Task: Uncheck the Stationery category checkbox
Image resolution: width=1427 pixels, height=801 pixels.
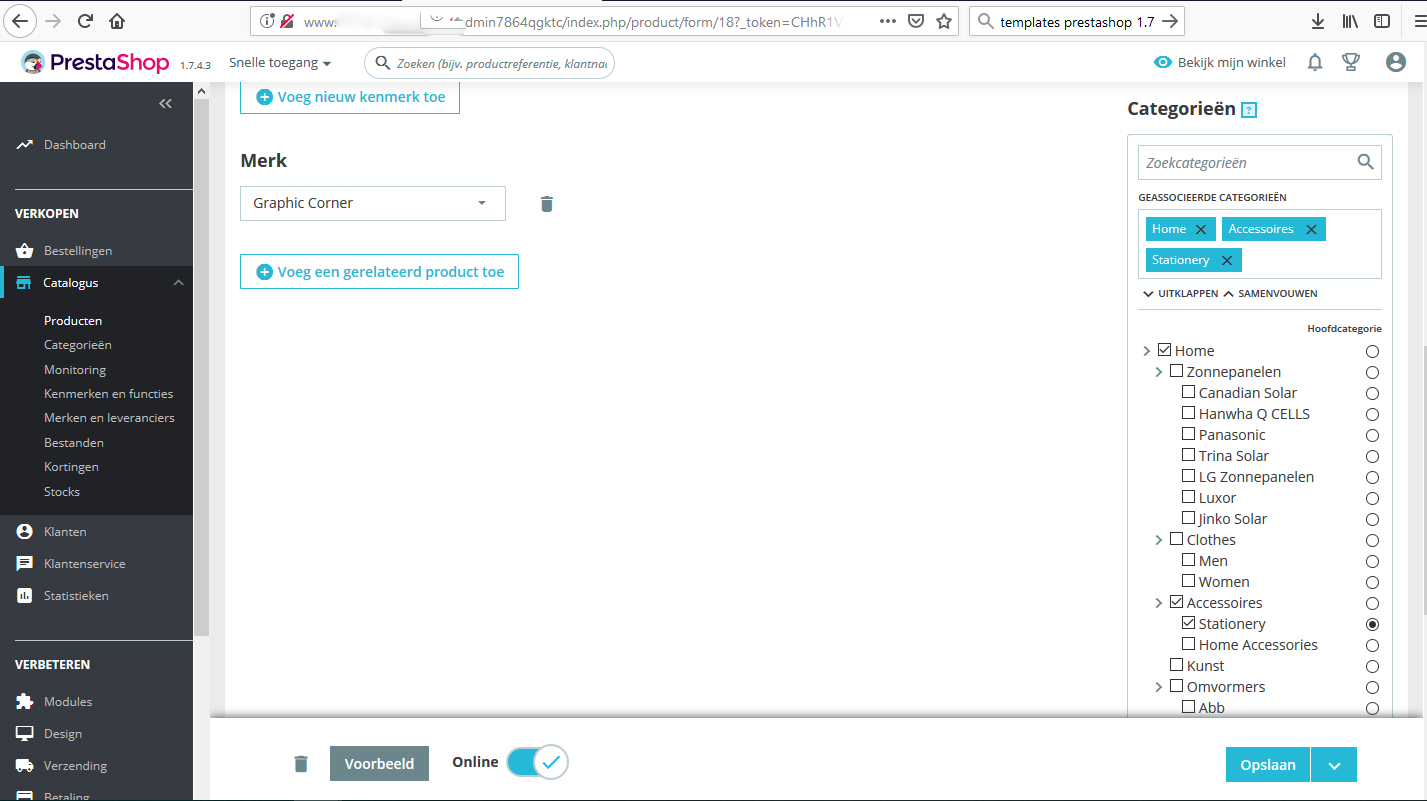Action: (1188, 623)
